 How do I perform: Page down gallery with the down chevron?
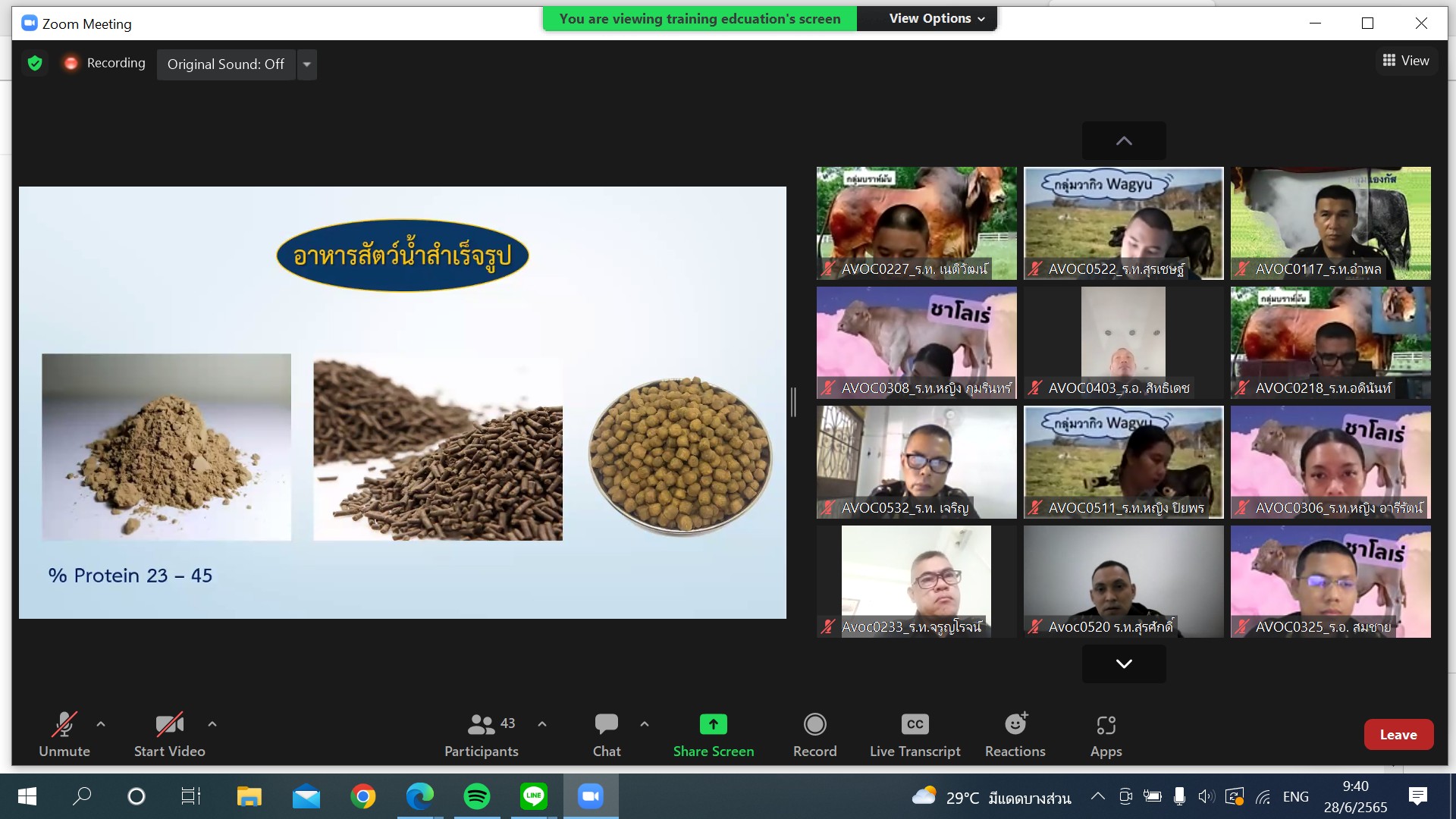click(1124, 664)
